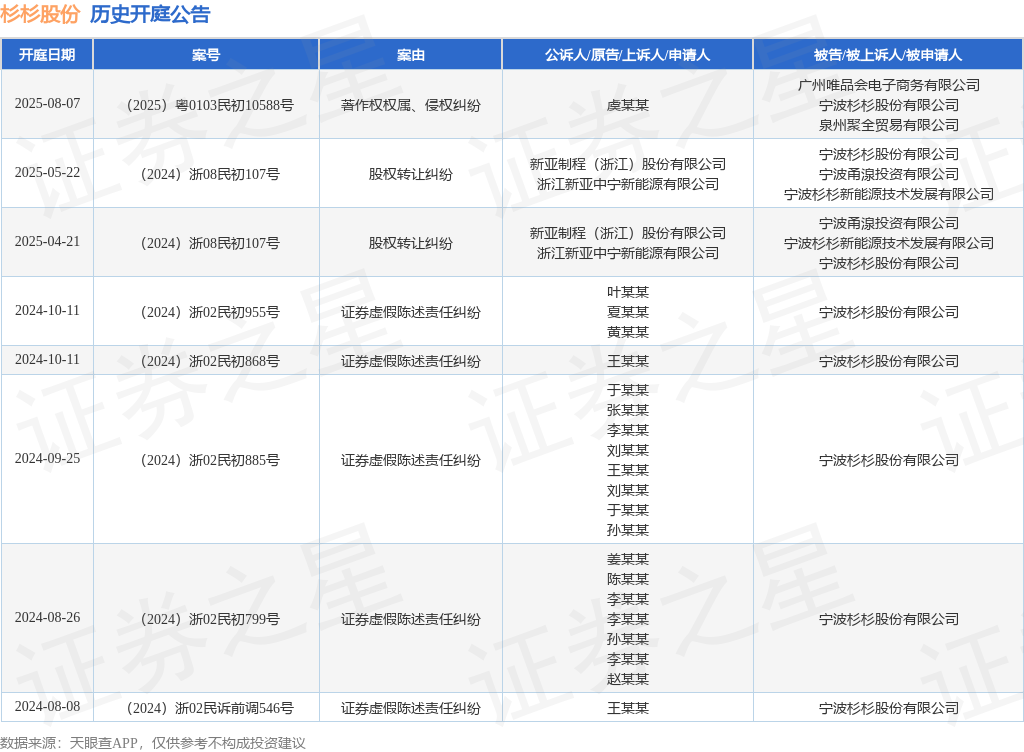Click plaintiff 陈某某
The image size is (1024, 752).
(628, 579)
